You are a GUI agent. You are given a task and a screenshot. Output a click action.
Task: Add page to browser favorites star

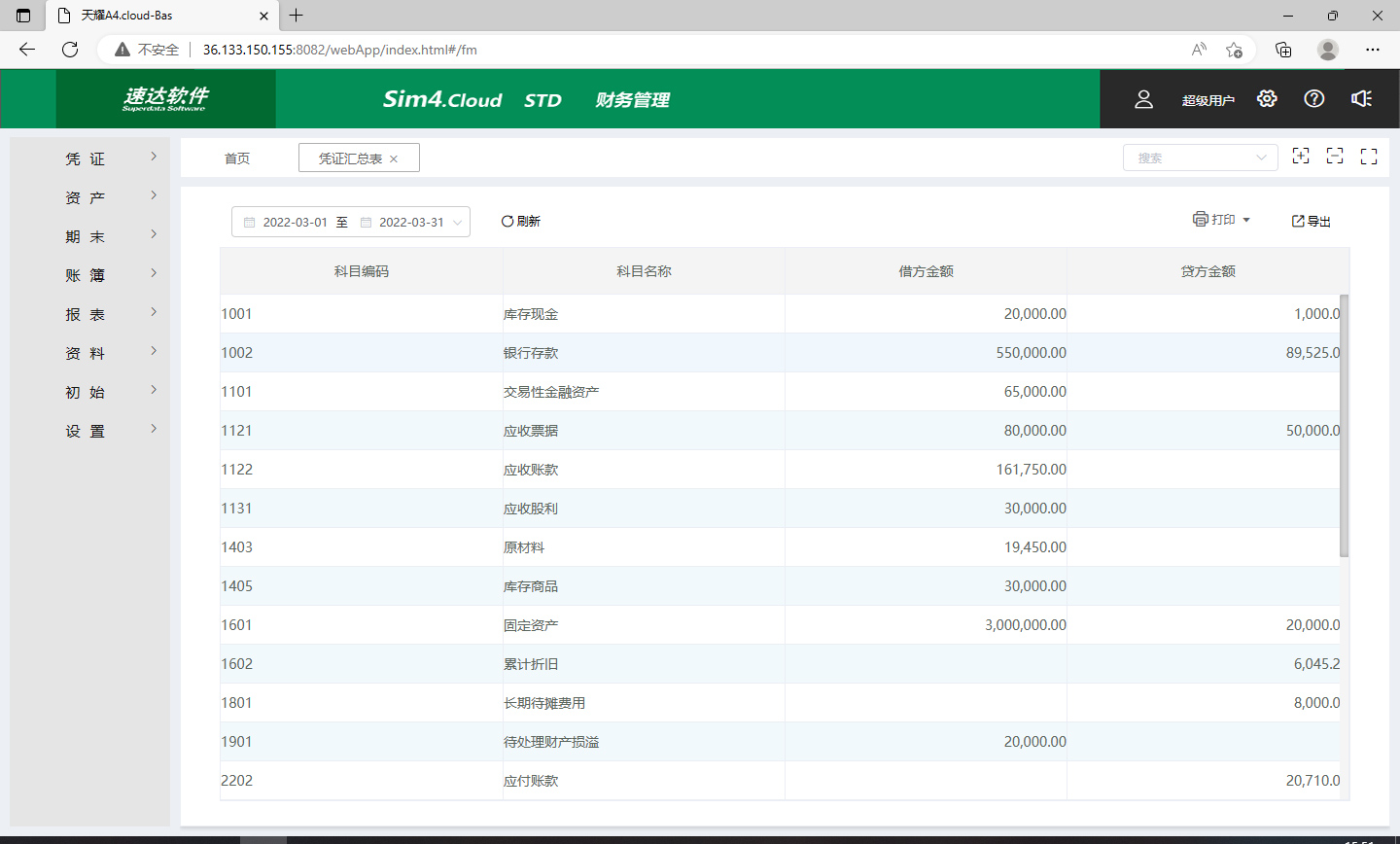pos(1234,50)
